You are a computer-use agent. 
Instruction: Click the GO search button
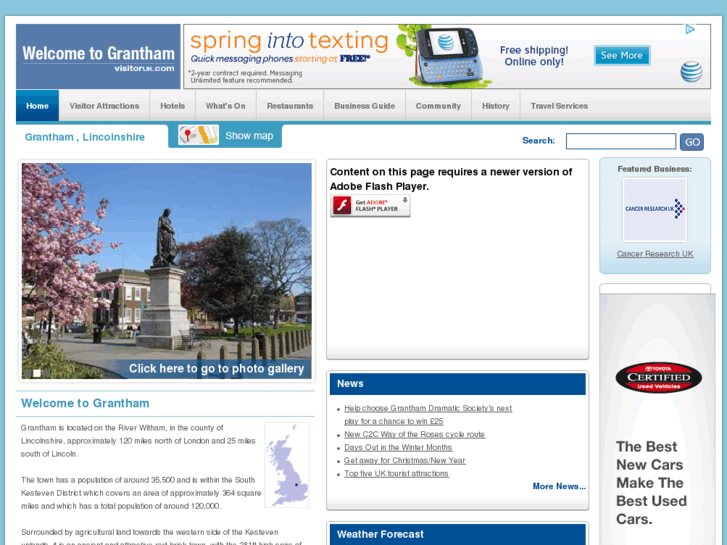(692, 142)
